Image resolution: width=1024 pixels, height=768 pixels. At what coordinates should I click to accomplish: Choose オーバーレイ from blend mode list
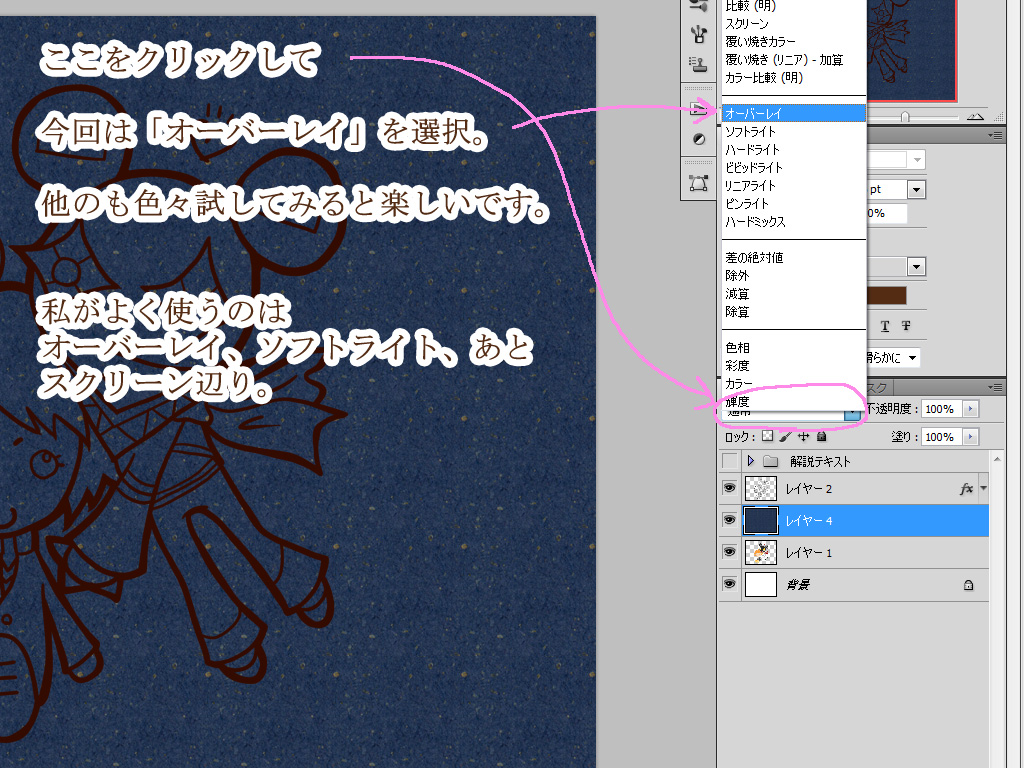click(793, 113)
